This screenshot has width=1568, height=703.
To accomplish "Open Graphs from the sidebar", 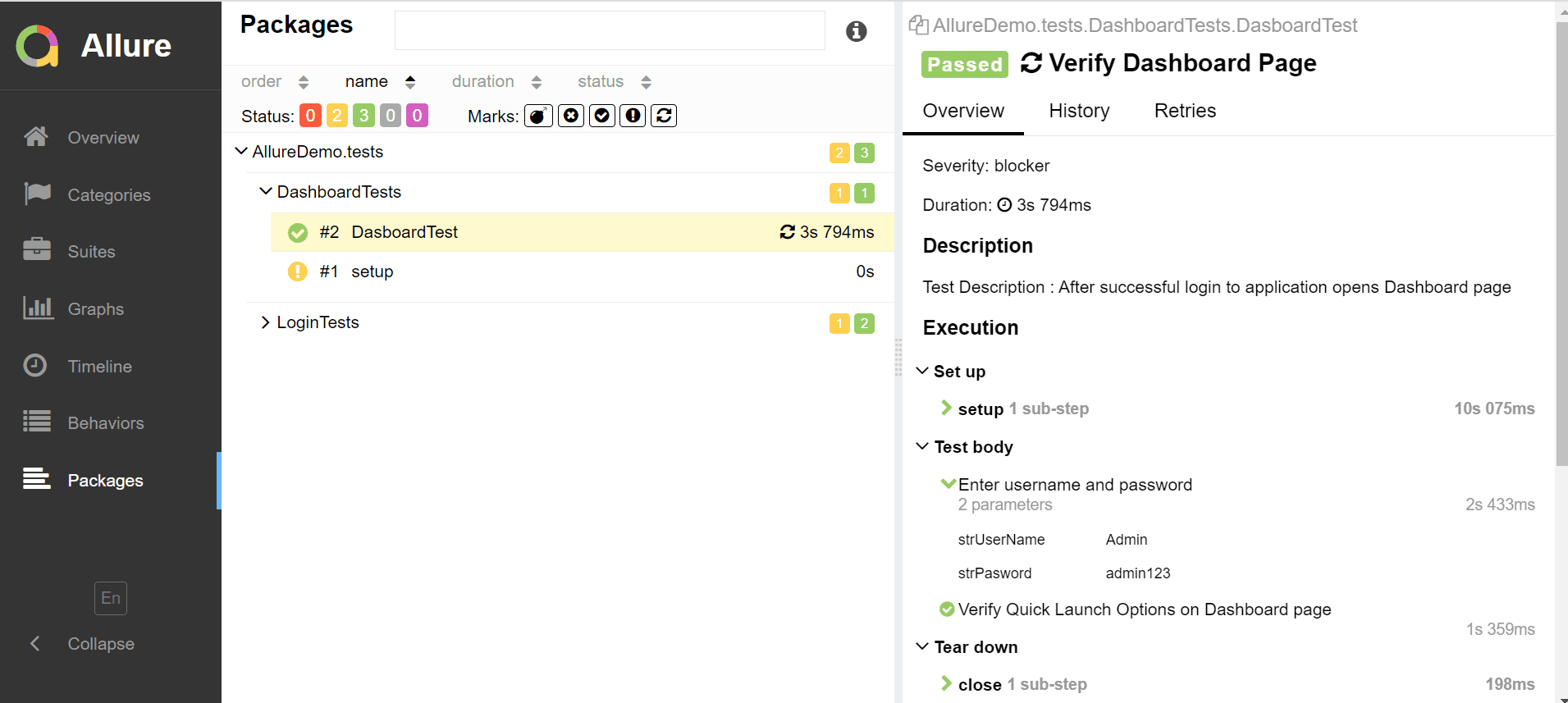I will click(x=95, y=309).
